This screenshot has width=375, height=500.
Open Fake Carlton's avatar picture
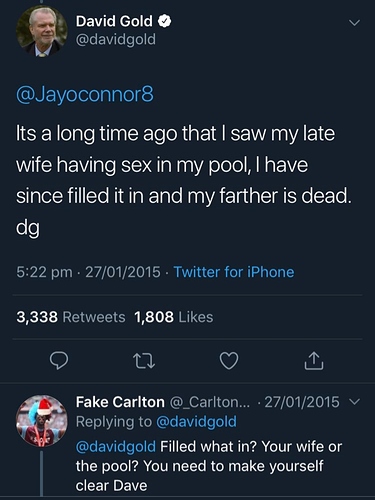[x=42, y=421]
